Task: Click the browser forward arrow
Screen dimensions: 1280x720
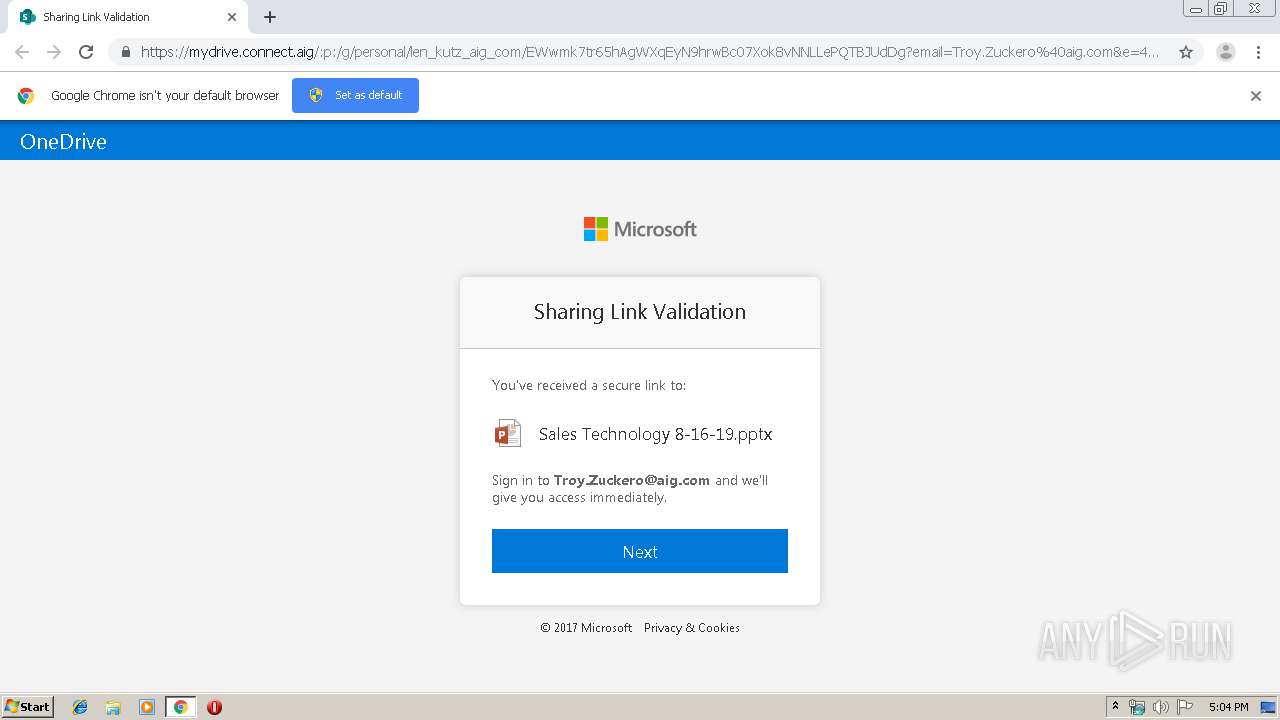Action: point(54,52)
